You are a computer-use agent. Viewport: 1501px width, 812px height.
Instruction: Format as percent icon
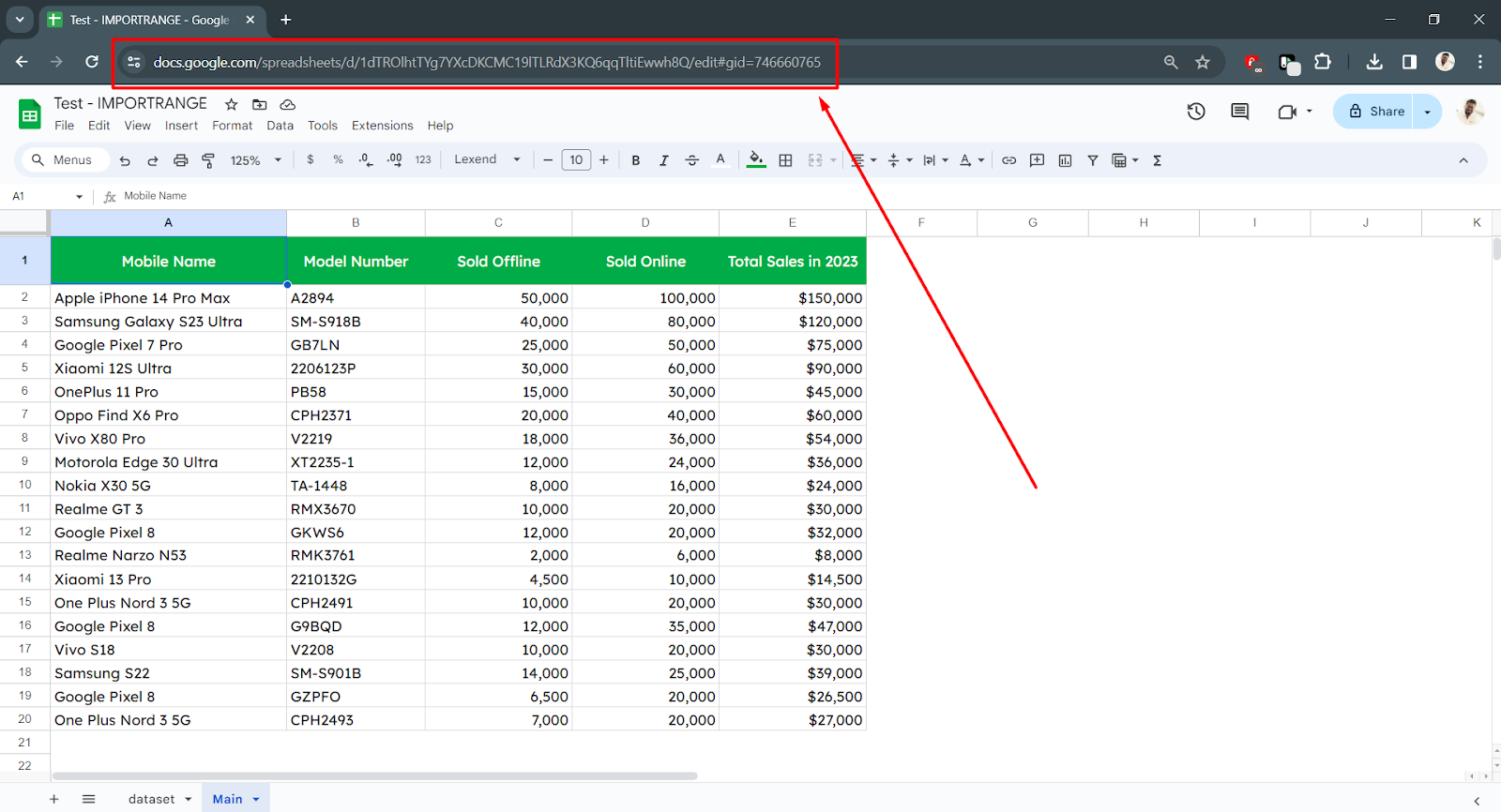[x=338, y=159]
